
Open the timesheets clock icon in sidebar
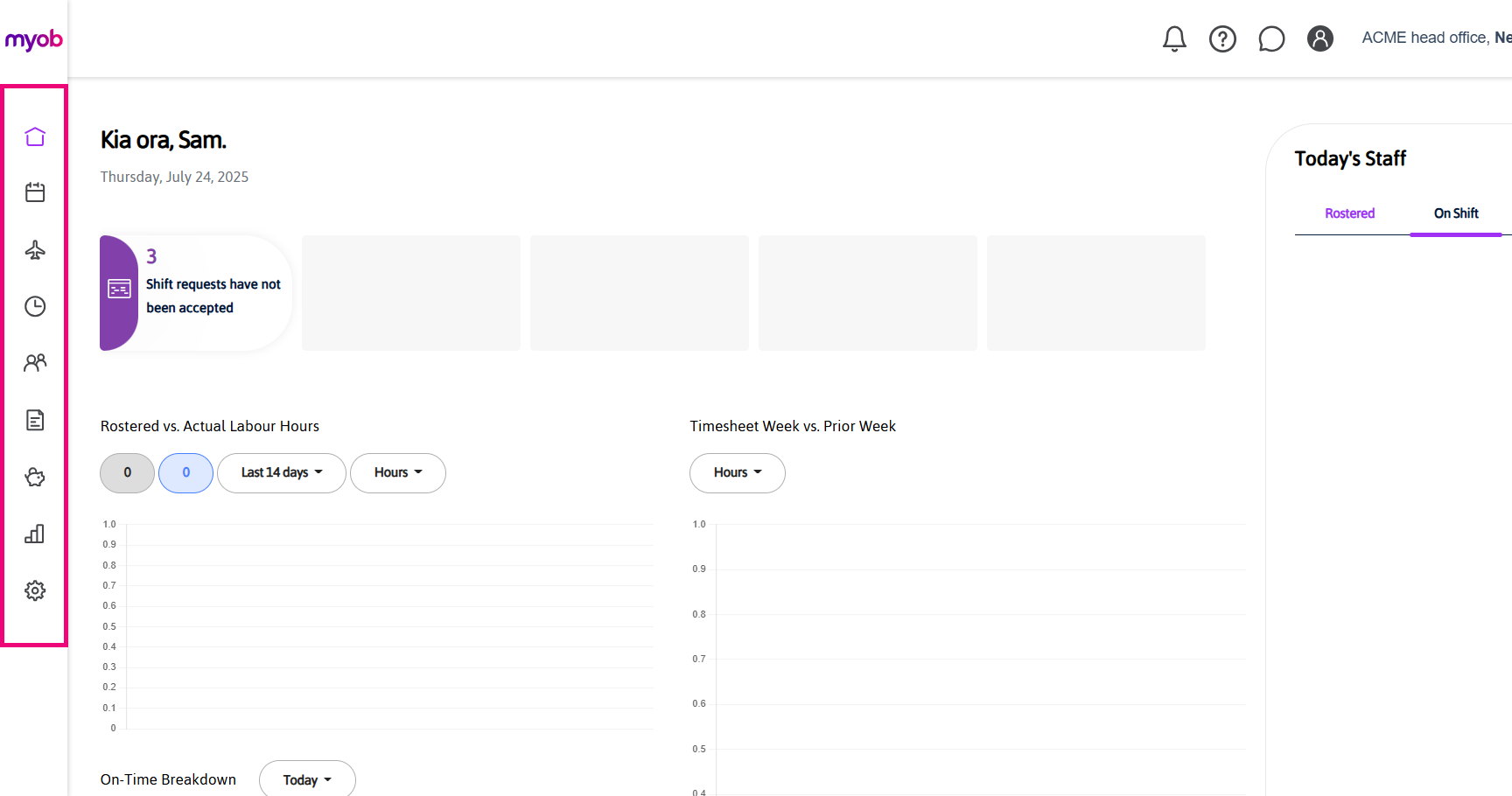(x=35, y=306)
